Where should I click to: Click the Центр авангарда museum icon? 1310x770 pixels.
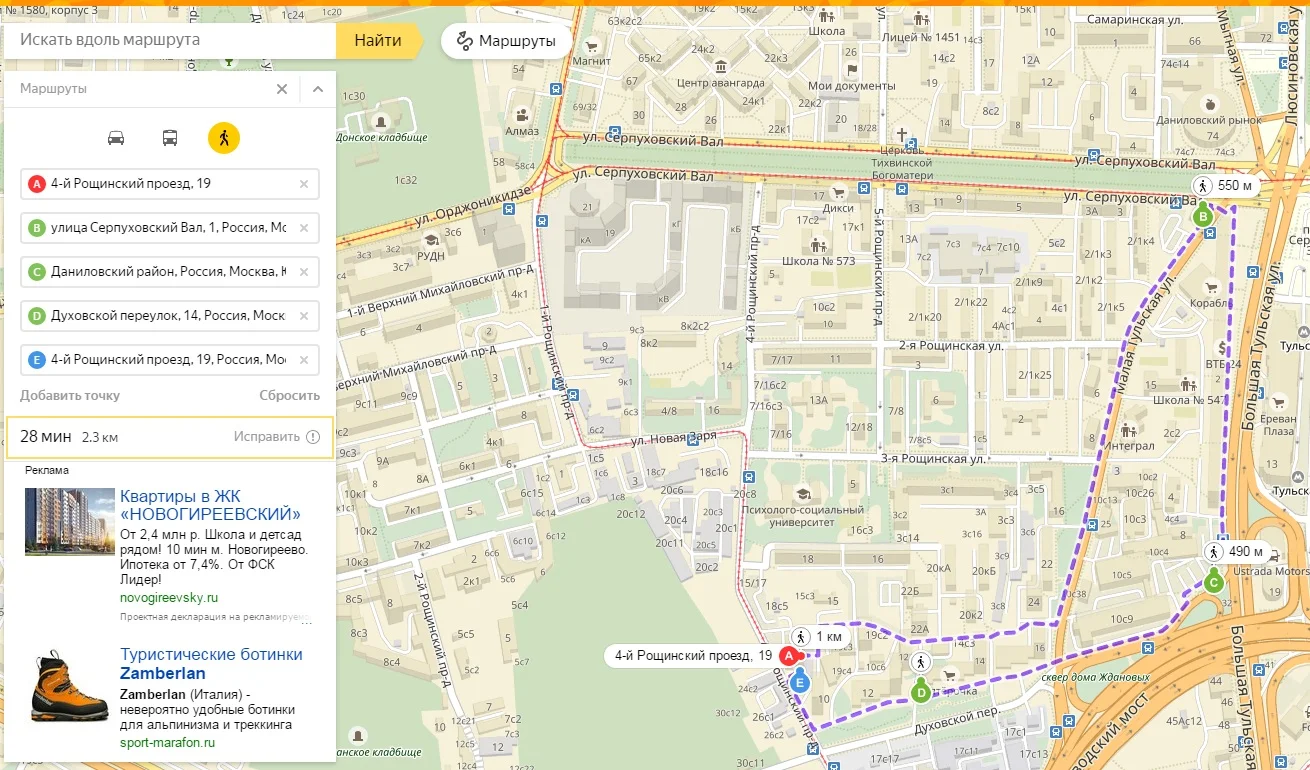721,66
